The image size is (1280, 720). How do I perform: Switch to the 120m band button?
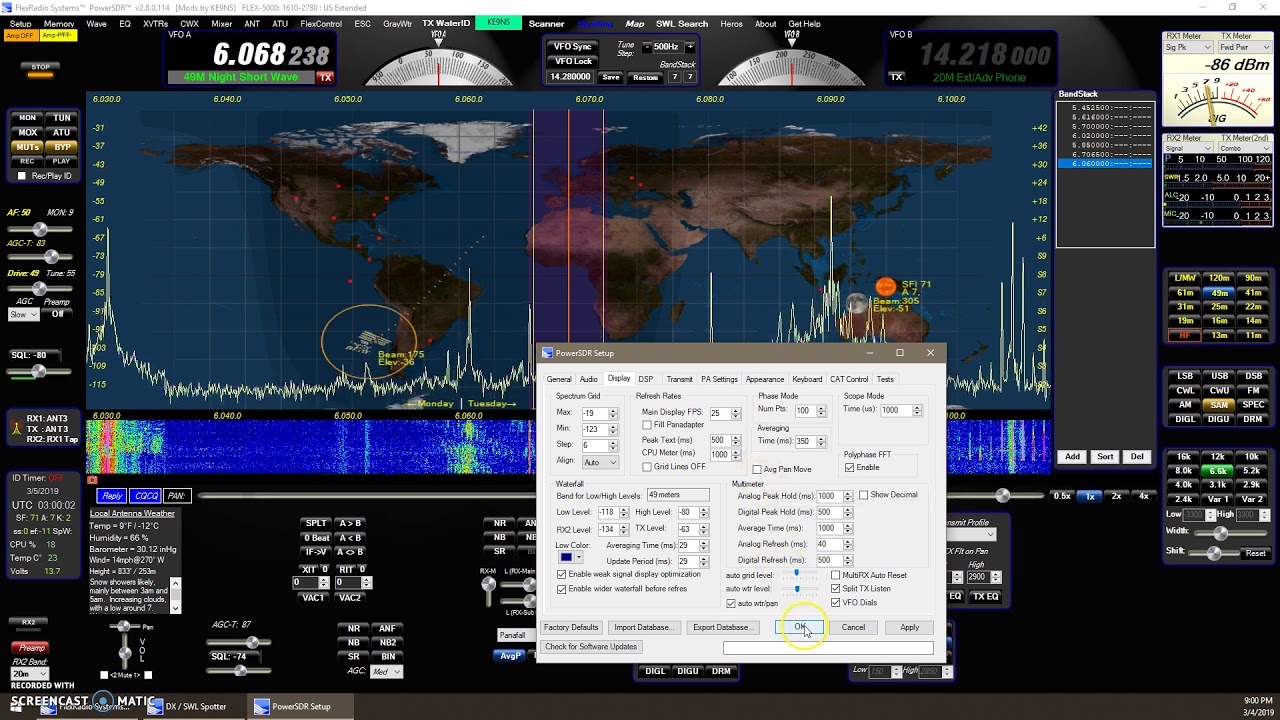[1219, 278]
